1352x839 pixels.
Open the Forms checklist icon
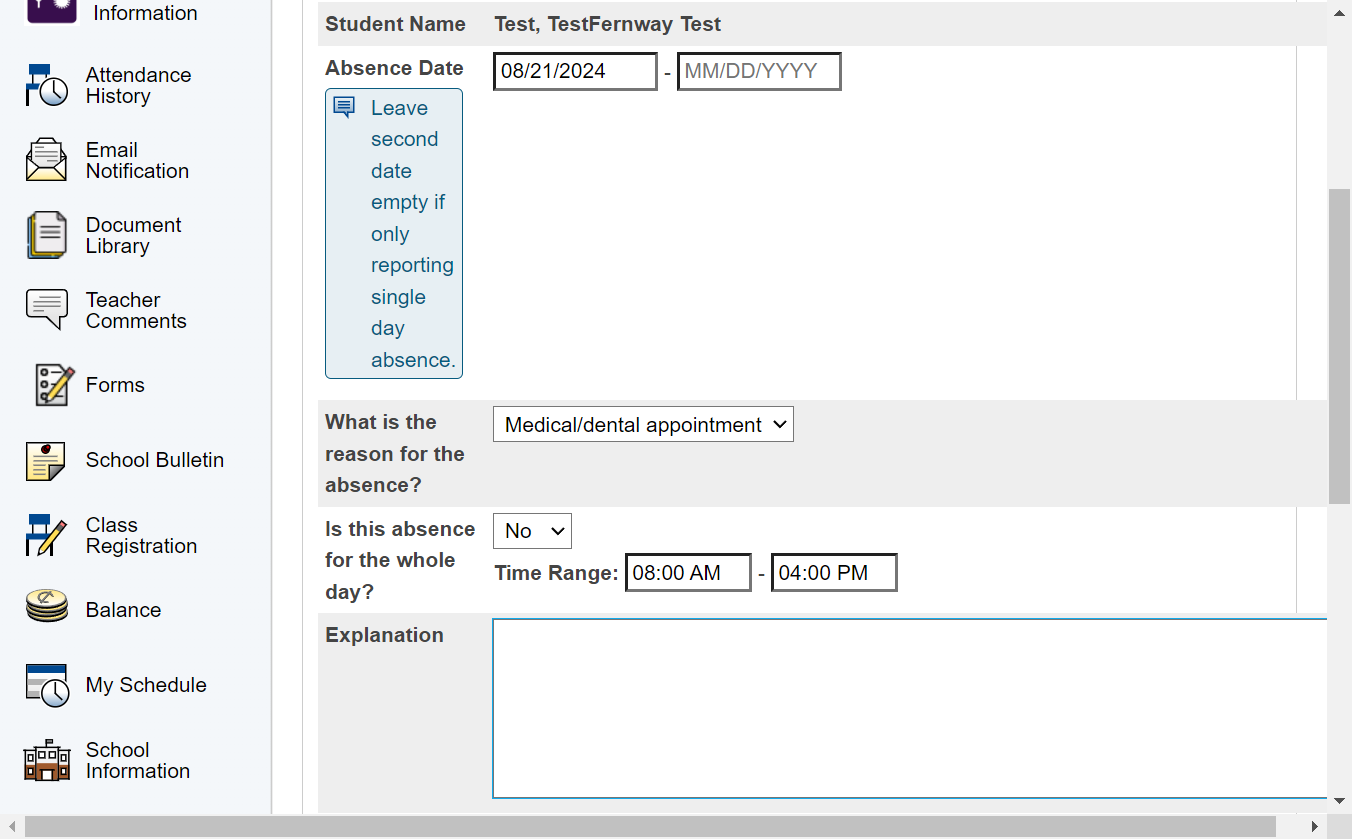pos(55,385)
